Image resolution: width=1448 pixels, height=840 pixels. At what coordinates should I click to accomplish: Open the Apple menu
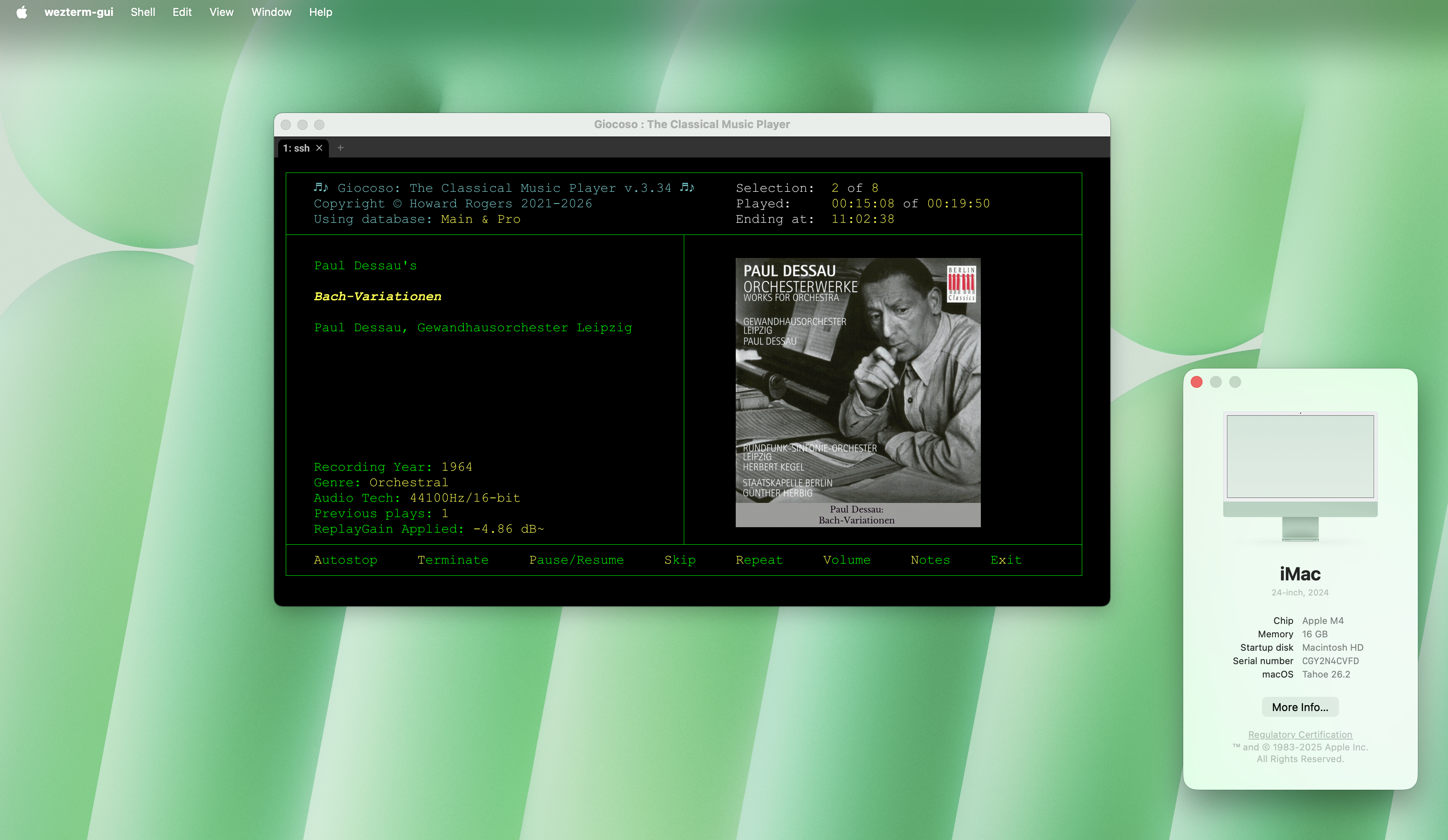click(21, 11)
